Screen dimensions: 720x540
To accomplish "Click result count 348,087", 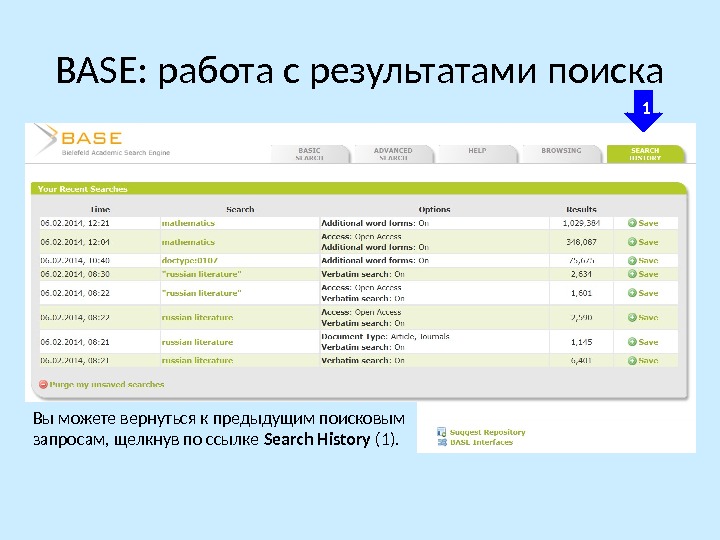I will pos(581,242).
